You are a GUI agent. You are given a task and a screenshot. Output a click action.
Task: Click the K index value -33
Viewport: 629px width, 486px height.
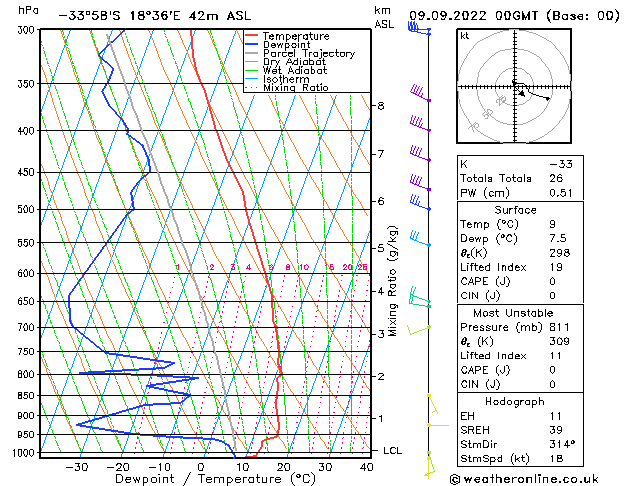coord(561,164)
